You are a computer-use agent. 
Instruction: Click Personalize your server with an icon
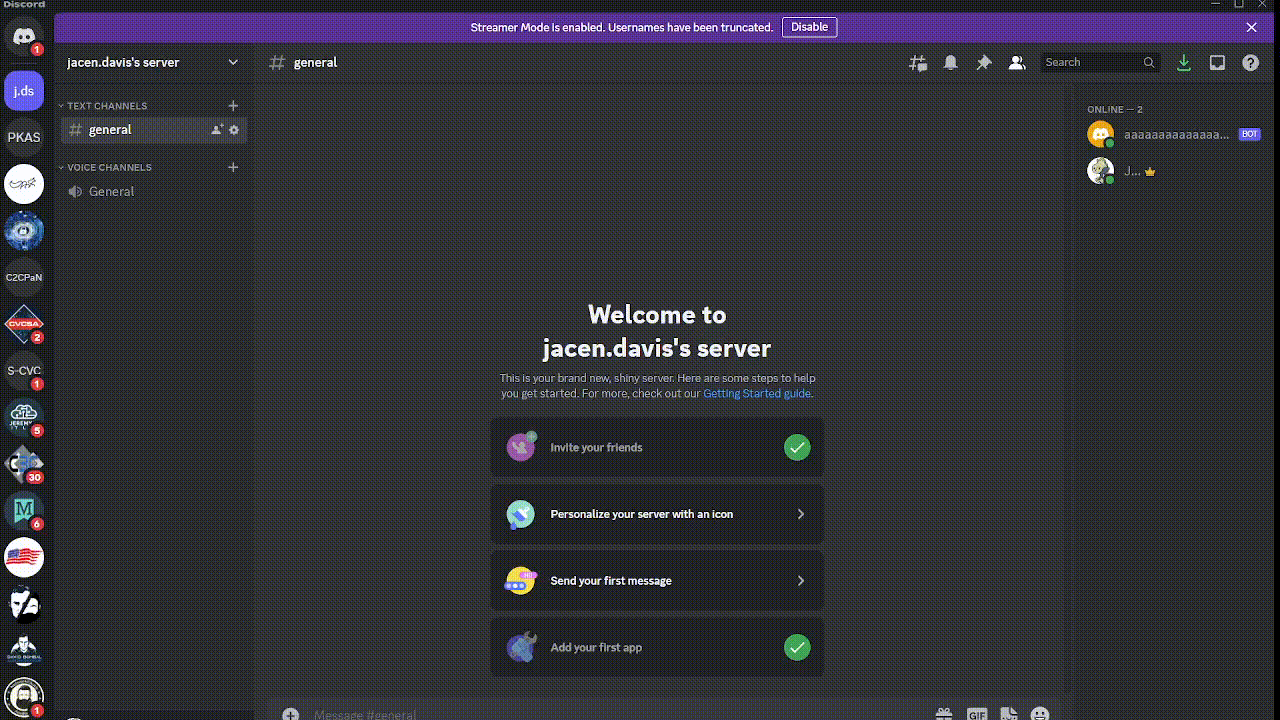657,514
